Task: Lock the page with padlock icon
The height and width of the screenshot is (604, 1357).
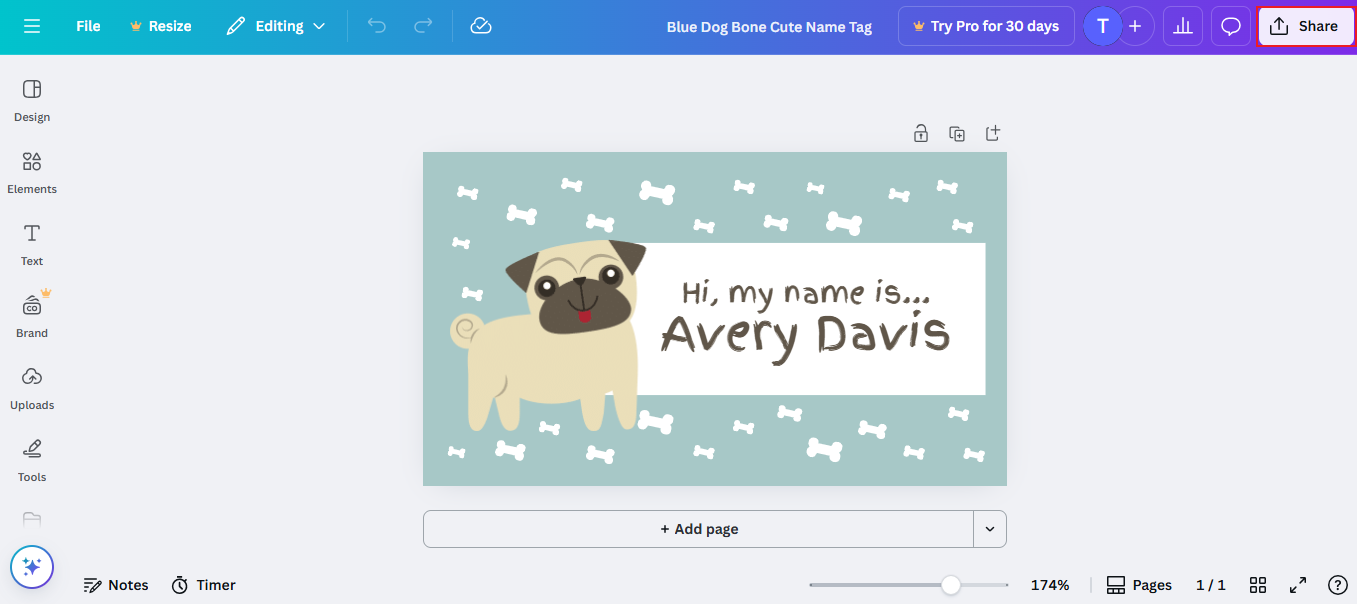Action: click(x=921, y=134)
